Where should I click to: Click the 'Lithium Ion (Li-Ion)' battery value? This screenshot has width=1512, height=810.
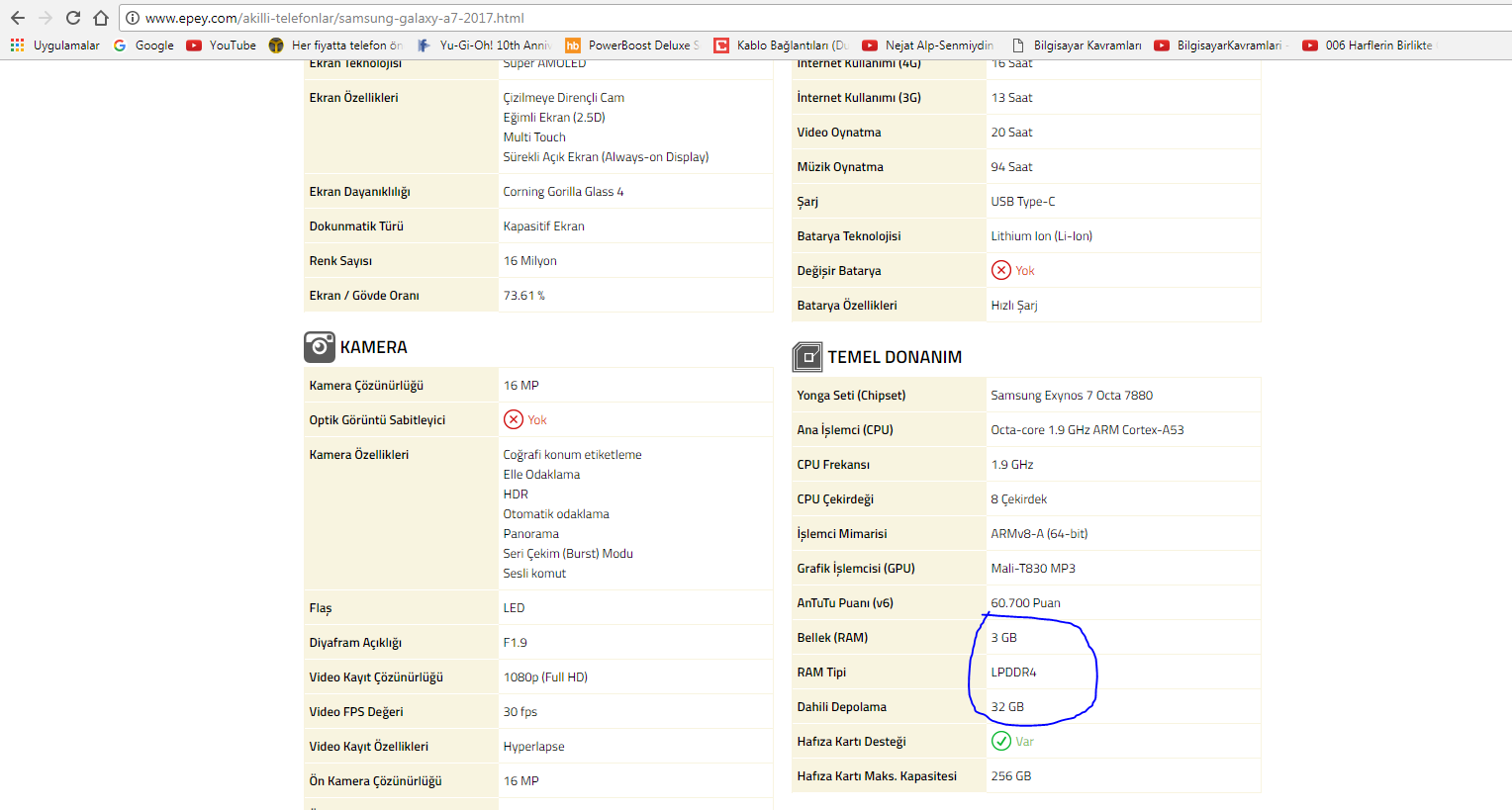(x=1042, y=236)
